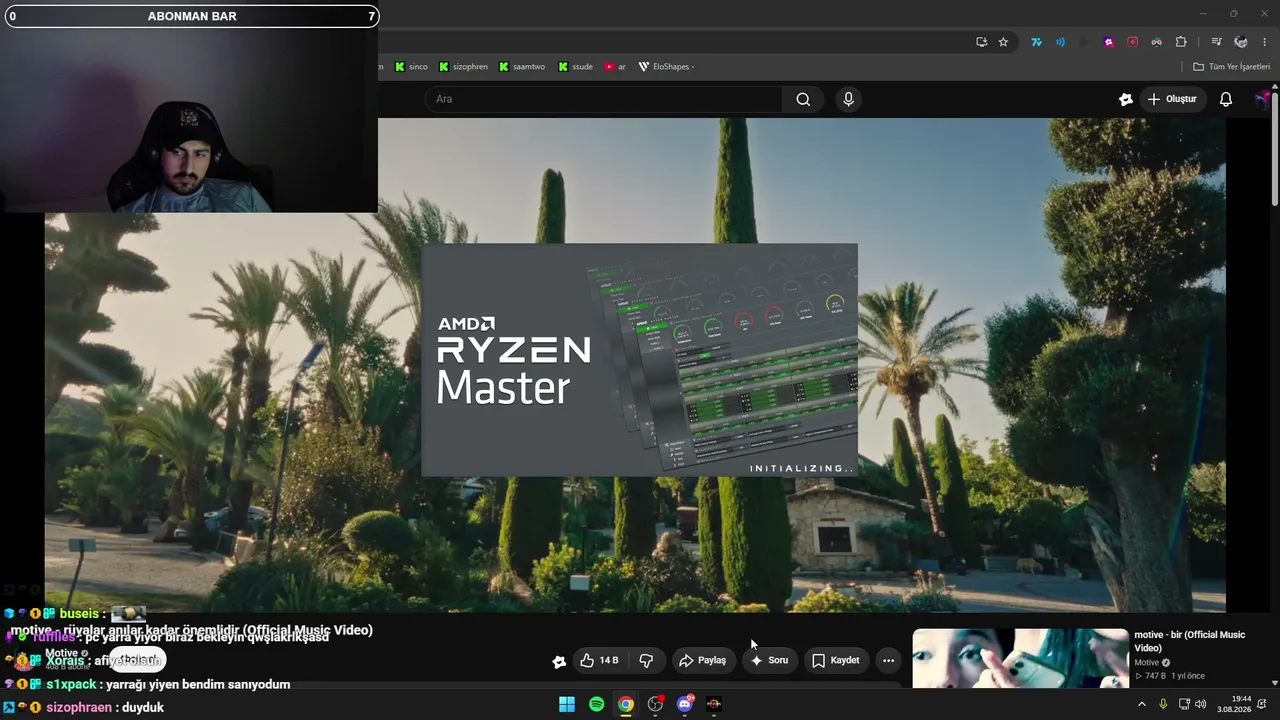Open Discord from the taskbar

pyautogui.click(x=685, y=704)
